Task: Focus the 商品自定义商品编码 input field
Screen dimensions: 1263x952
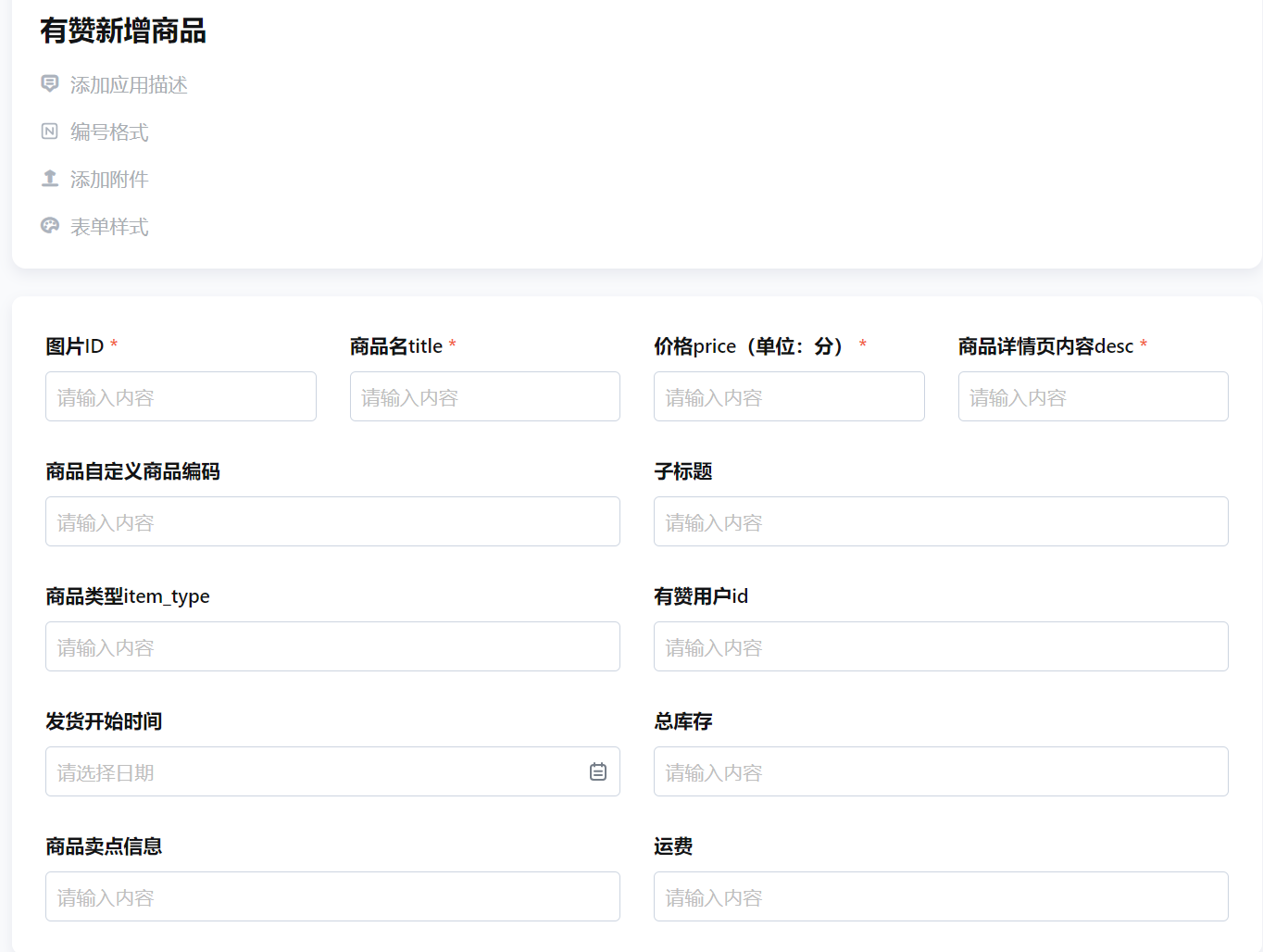Action: click(x=332, y=521)
